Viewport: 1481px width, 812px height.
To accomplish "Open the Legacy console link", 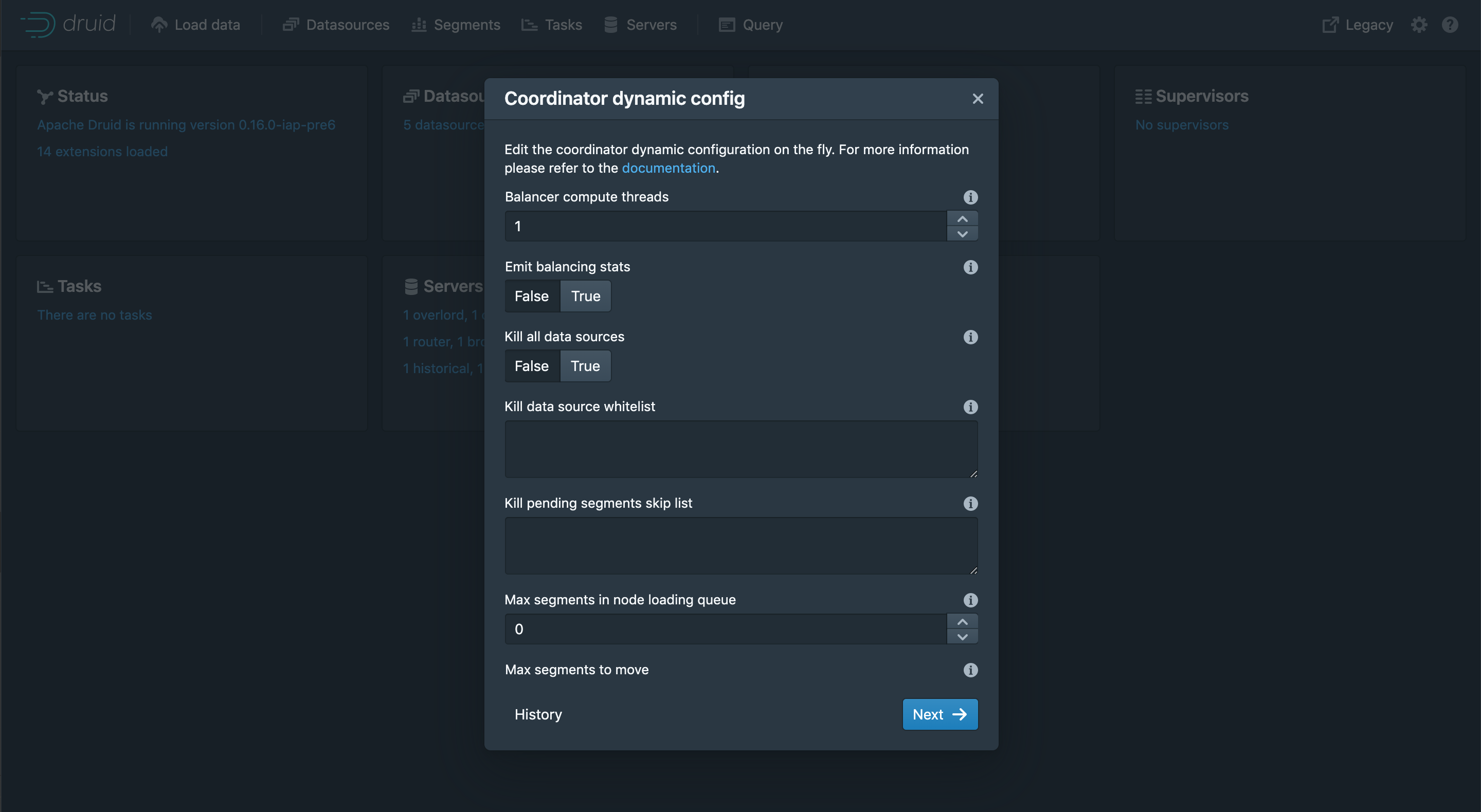I will pyautogui.click(x=1358, y=25).
